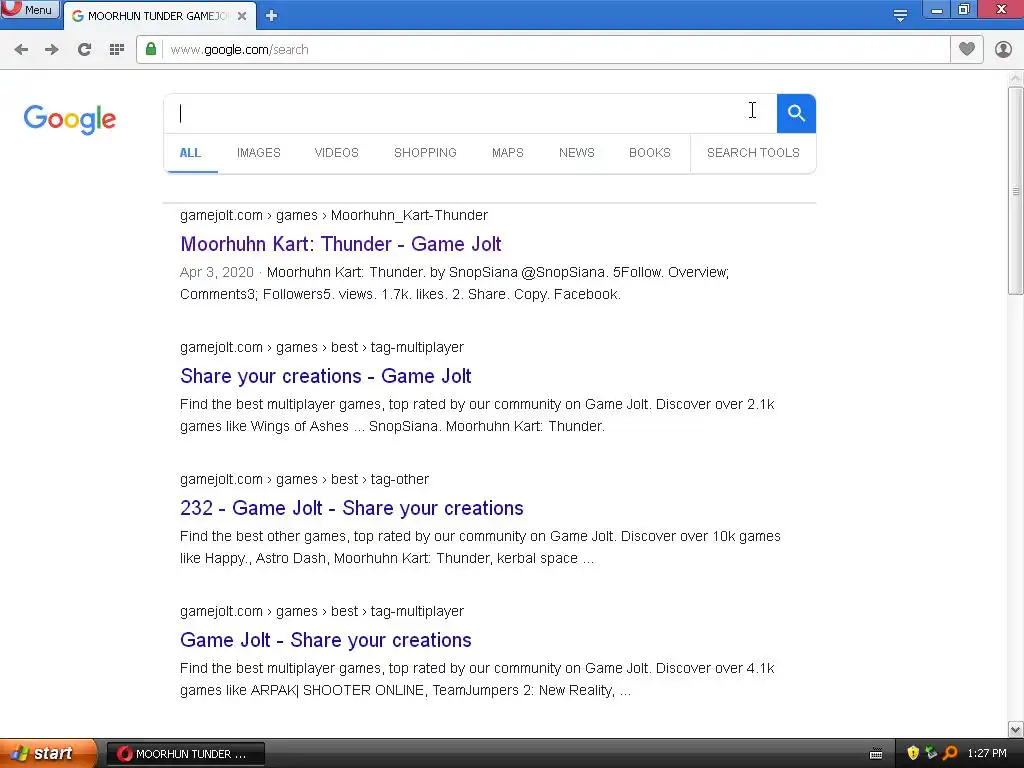The height and width of the screenshot is (768, 1024).
Task: Open the Windows start button
Action: (48, 753)
